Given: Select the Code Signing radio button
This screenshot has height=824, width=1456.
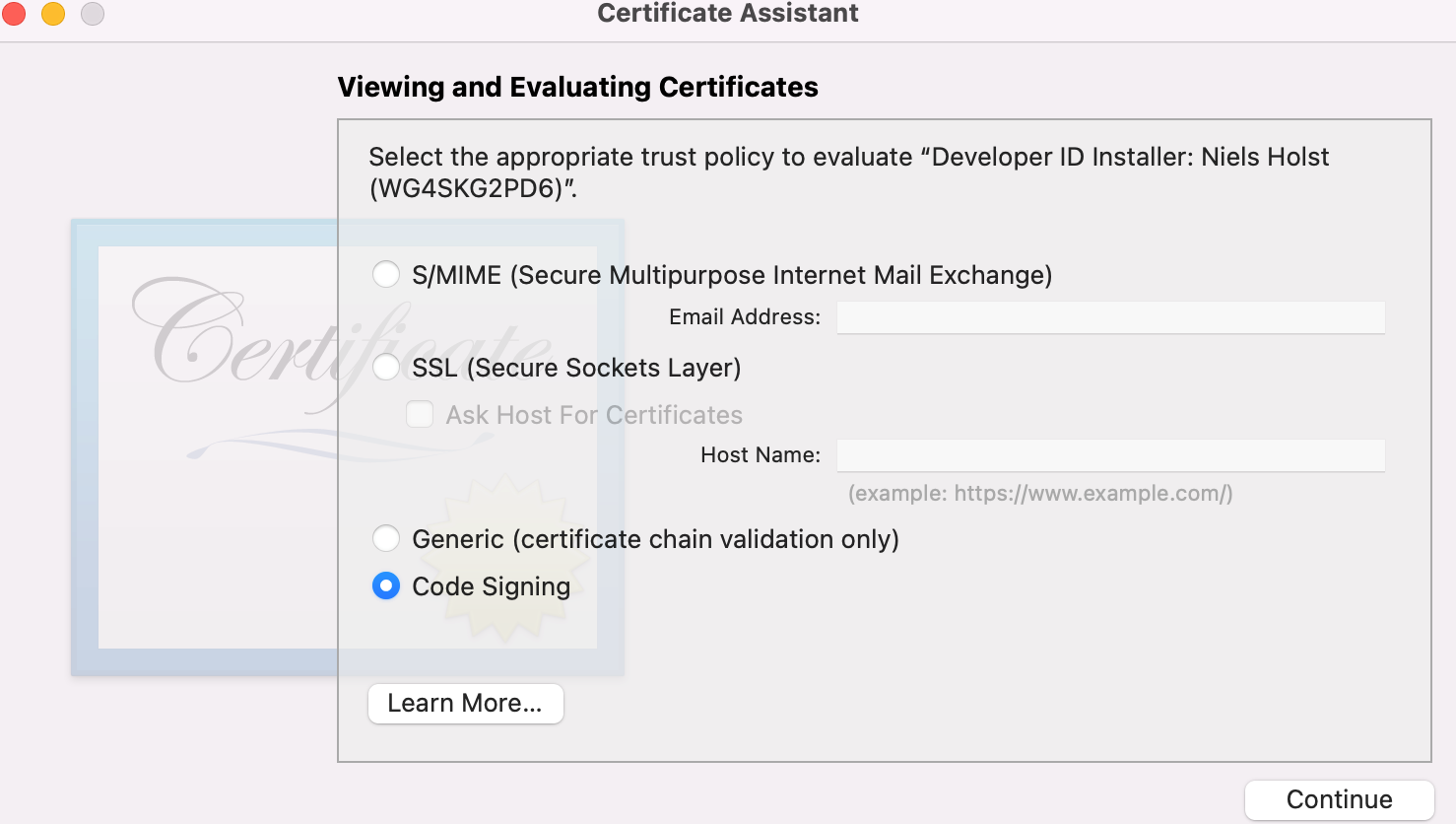Looking at the screenshot, I should coord(386,585).
